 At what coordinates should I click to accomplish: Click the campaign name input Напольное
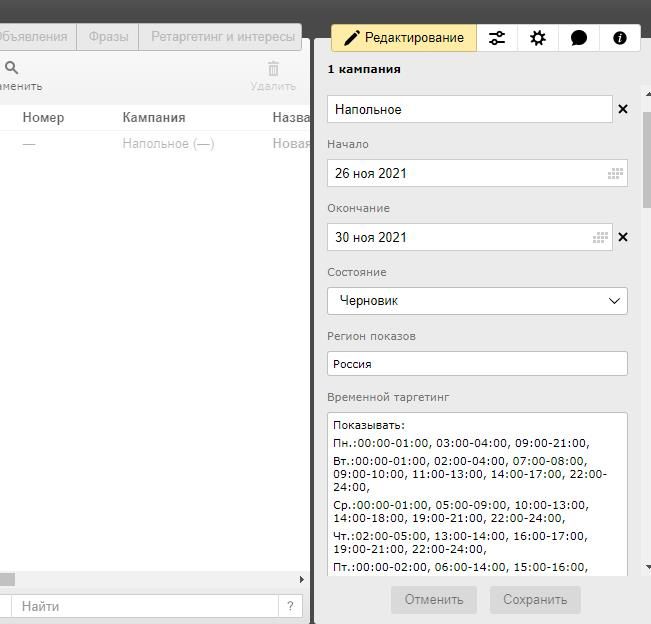[x=470, y=109]
